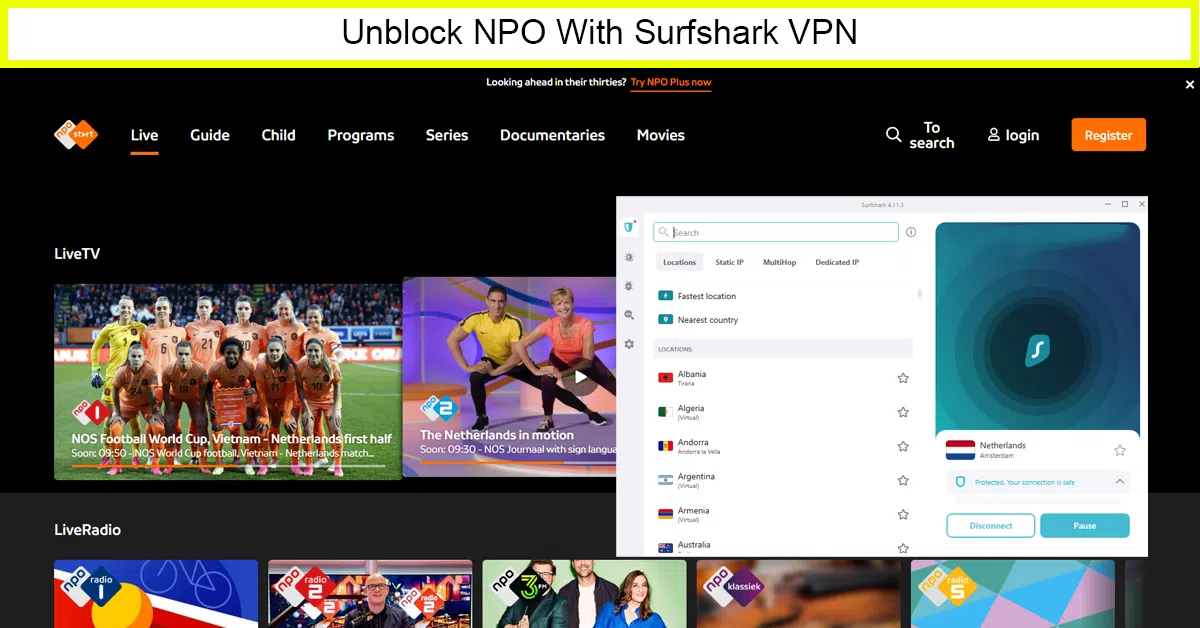Click the NPO search magnifier icon
This screenshot has height=628, width=1200.
click(x=894, y=135)
